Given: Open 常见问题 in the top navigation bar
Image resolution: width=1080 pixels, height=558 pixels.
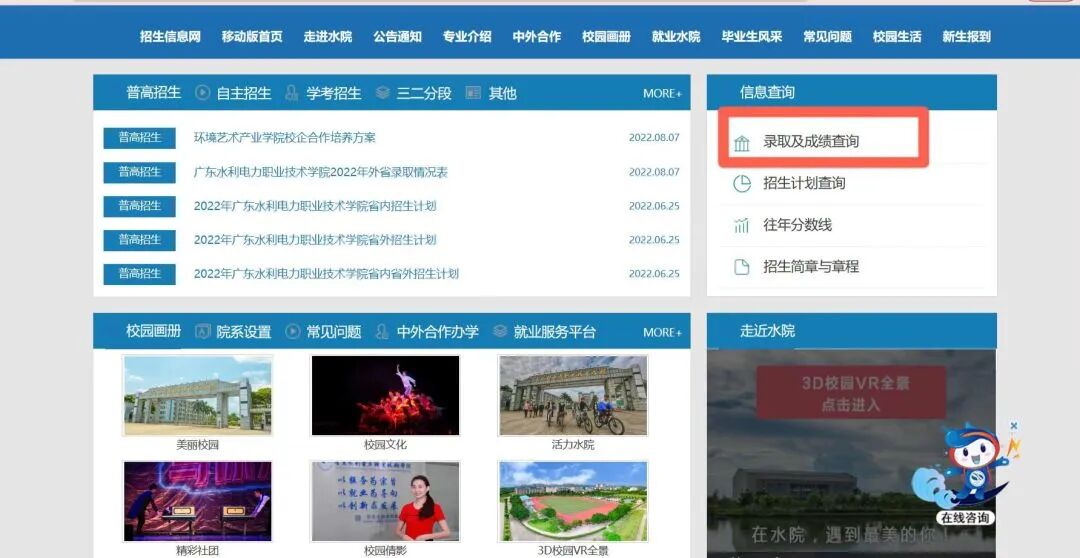Looking at the screenshot, I should (827, 37).
